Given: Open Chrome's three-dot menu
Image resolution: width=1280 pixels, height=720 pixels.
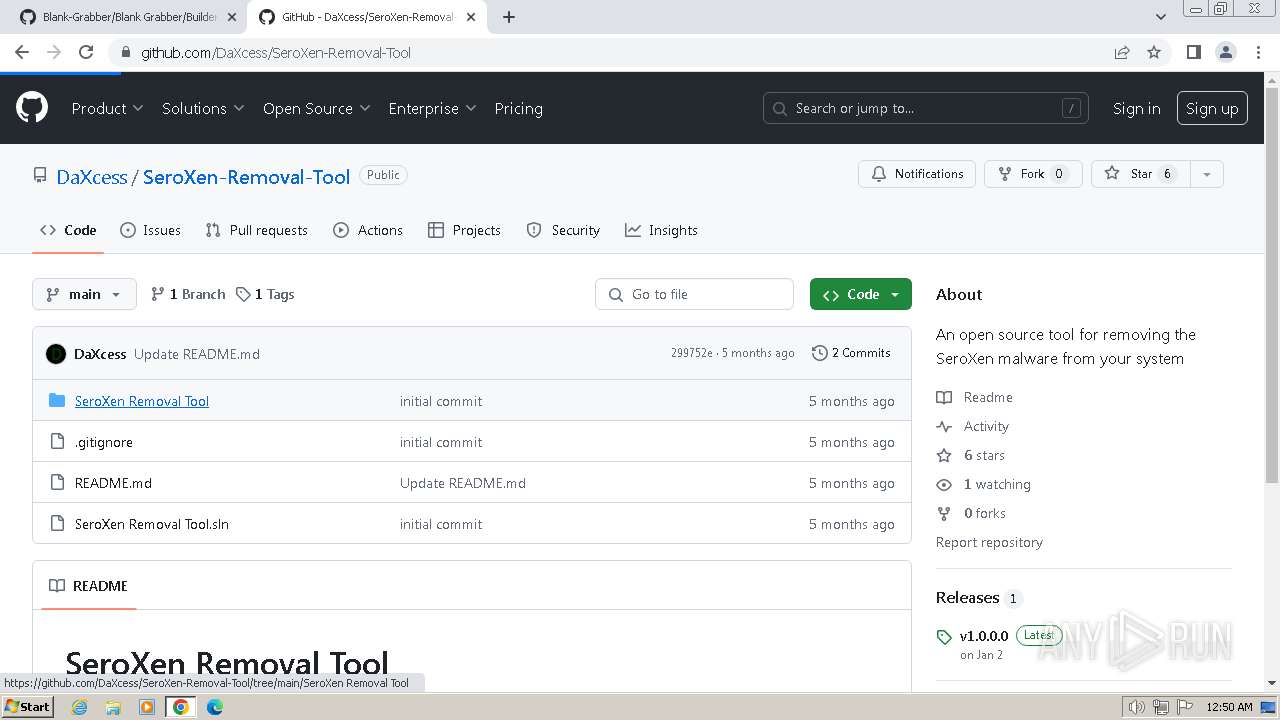Looking at the screenshot, I should pos(1258,52).
